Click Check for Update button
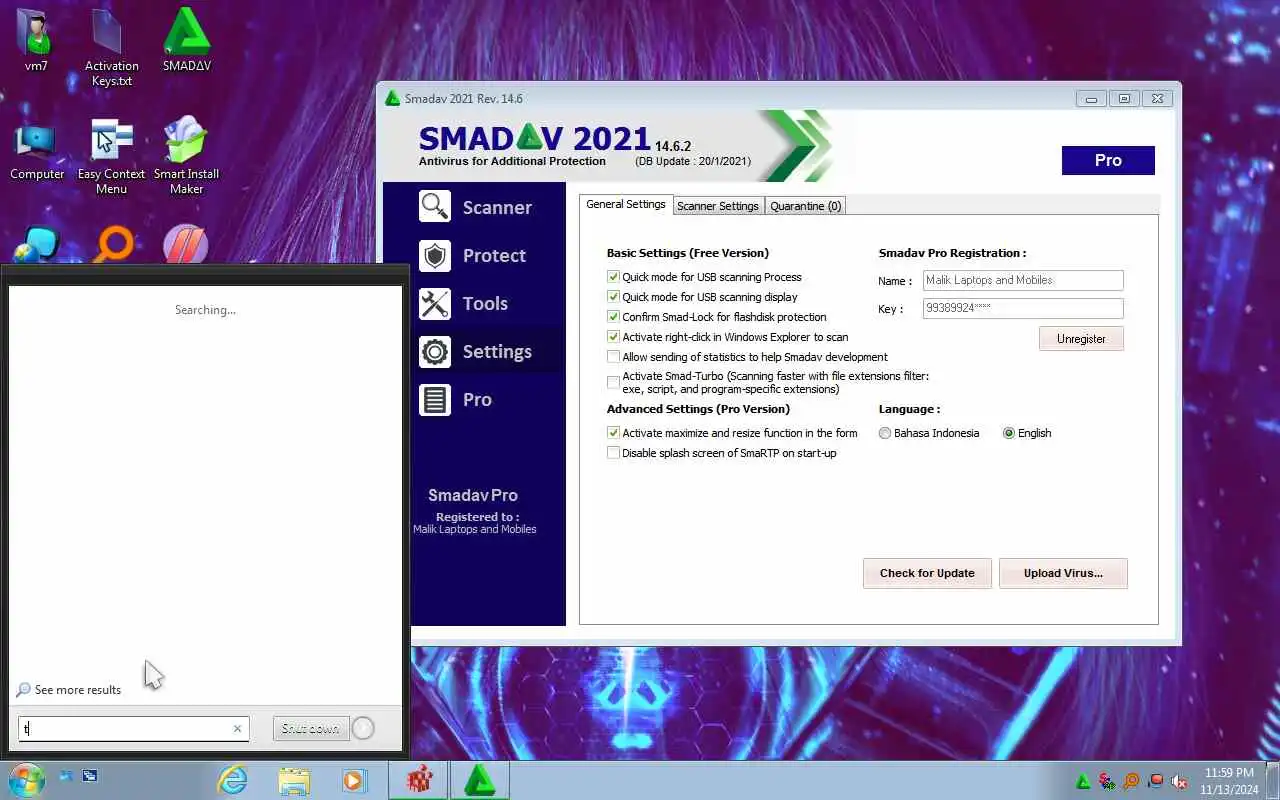Screen dimensions: 1280x800 coord(927,573)
